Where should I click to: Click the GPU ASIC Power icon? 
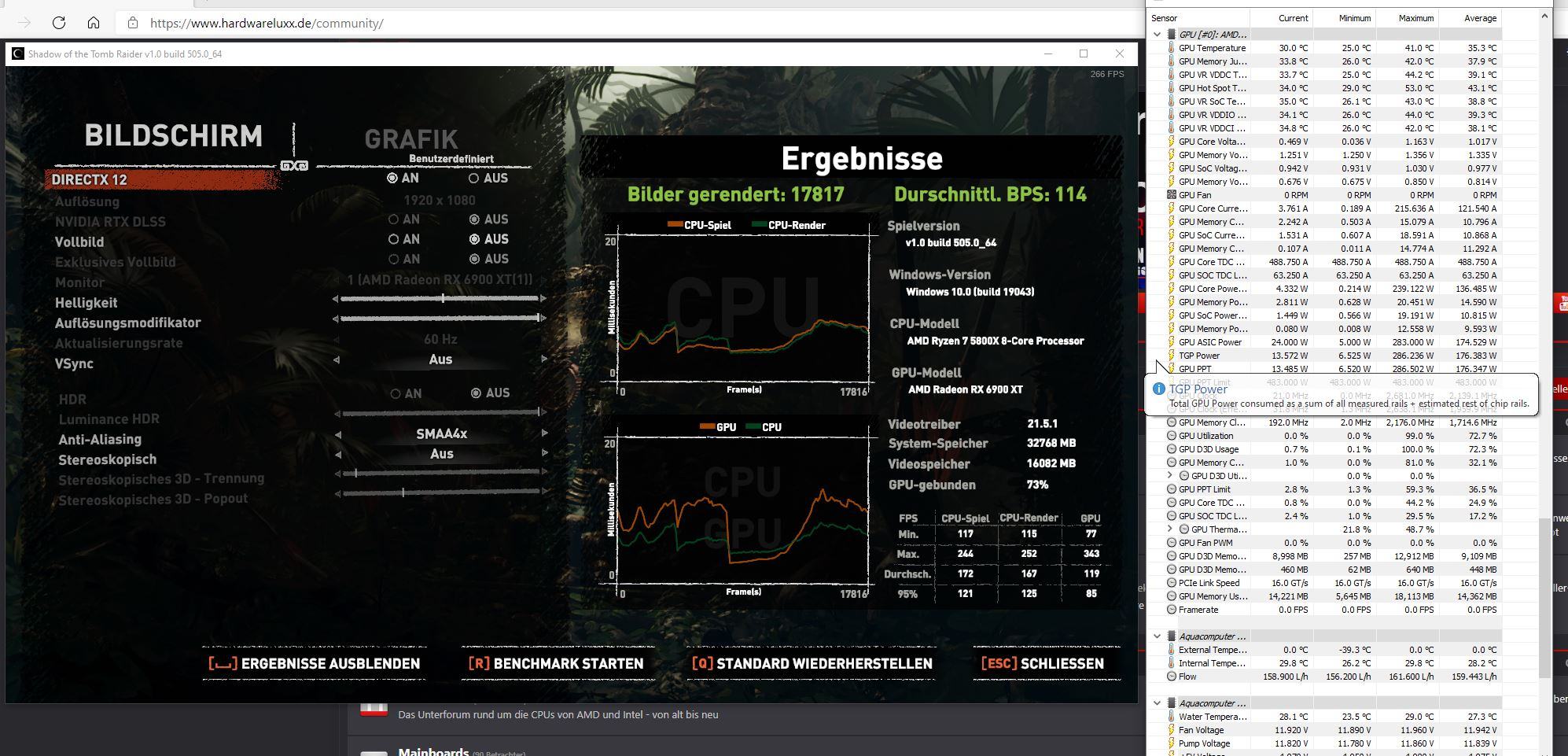(1171, 342)
